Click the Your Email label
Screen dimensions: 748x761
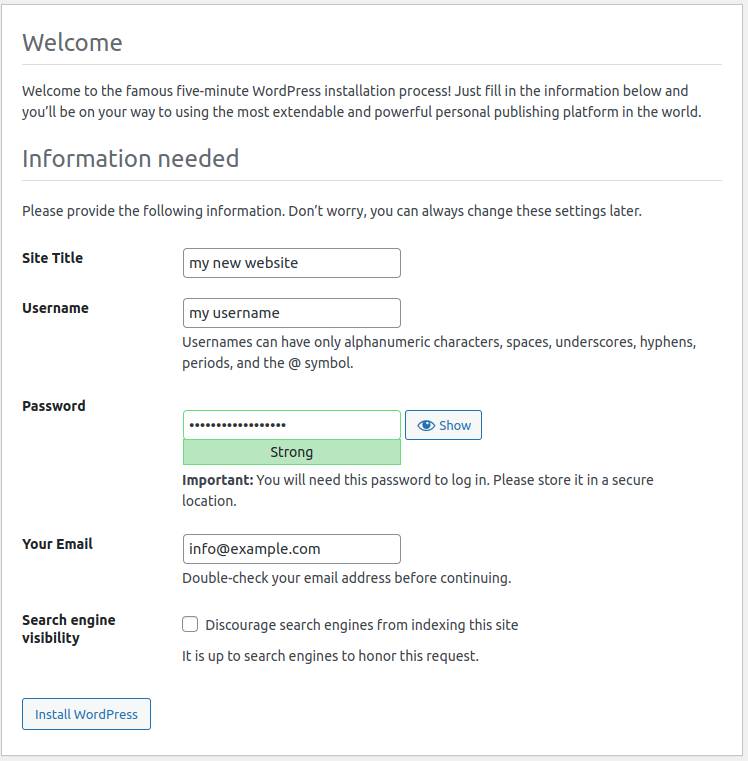[57, 544]
